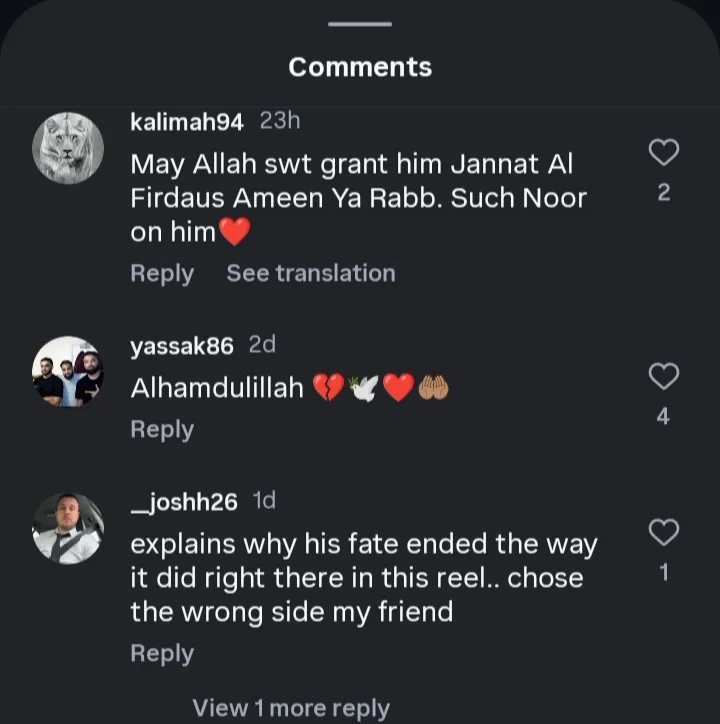This screenshot has height=724, width=720.
Task: Expand View 1 more reply
Action: 290,708
